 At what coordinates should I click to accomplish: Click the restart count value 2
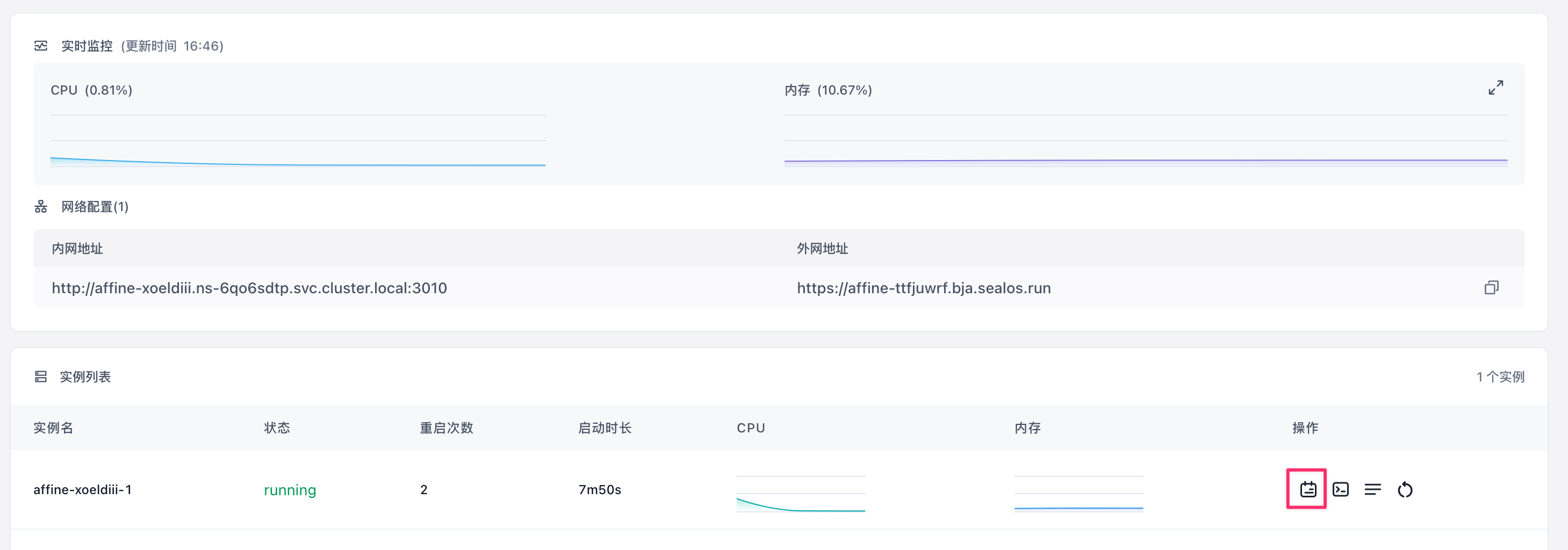[x=423, y=489]
